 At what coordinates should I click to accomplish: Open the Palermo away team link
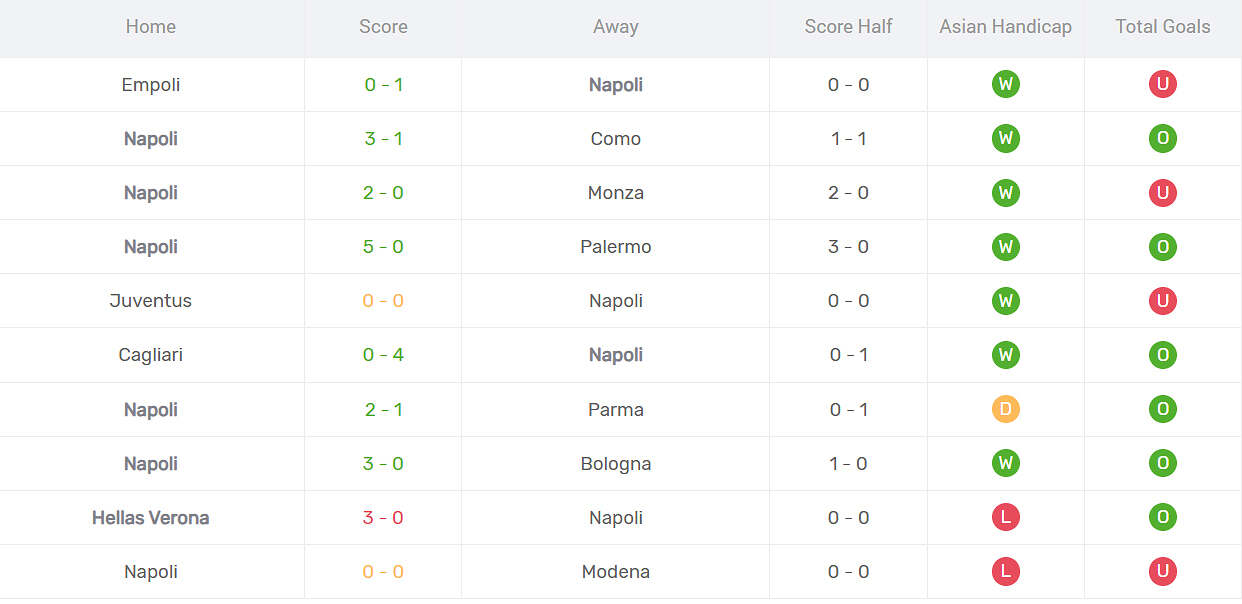pyautogui.click(x=616, y=247)
